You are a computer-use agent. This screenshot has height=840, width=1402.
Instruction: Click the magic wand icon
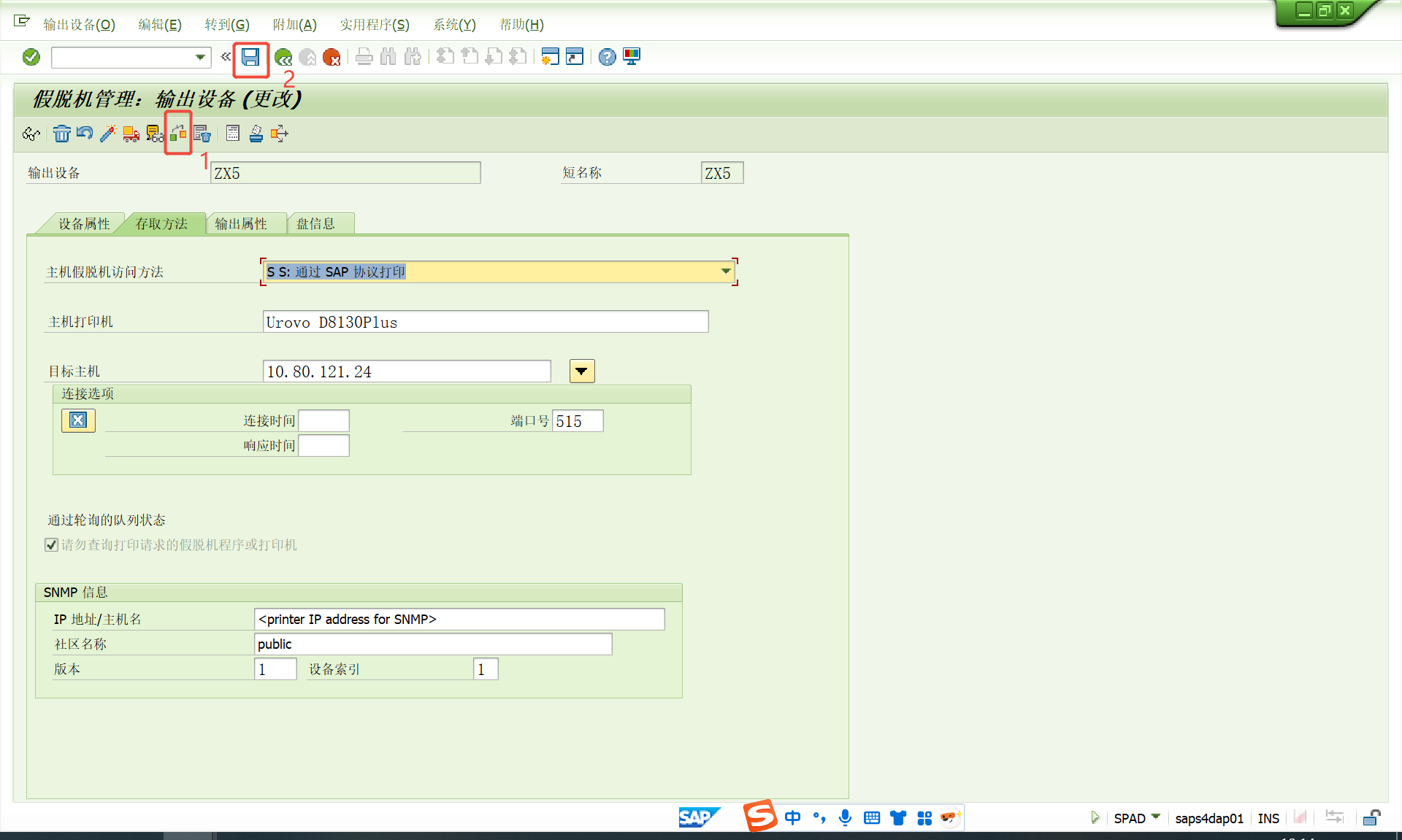pos(108,134)
